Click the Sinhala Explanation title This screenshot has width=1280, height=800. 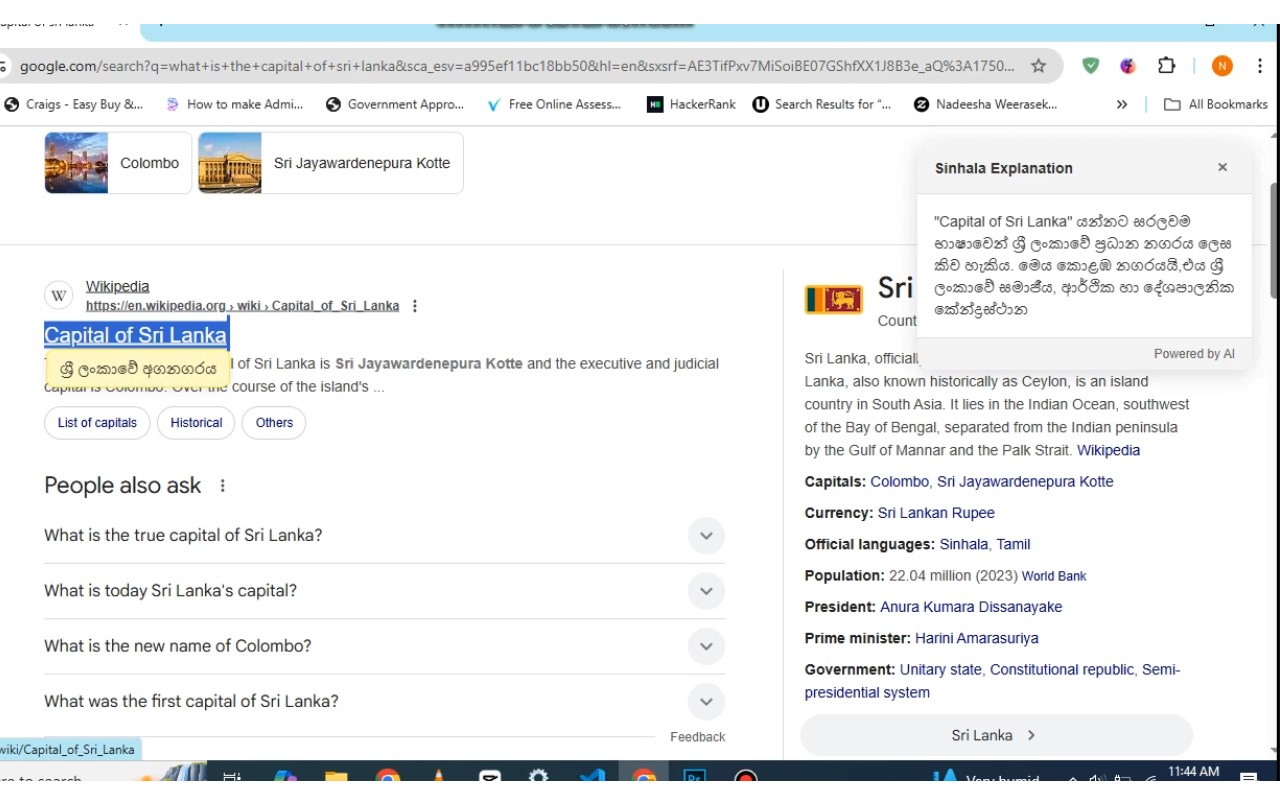[x=1004, y=168]
